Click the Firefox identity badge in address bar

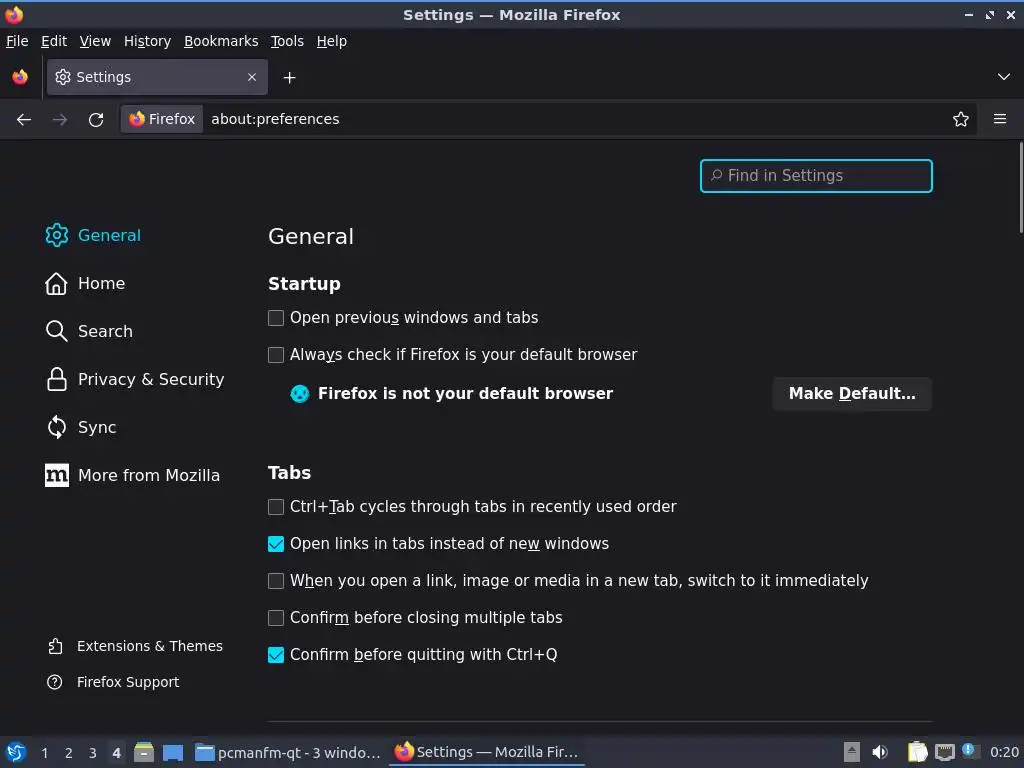pos(162,120)
